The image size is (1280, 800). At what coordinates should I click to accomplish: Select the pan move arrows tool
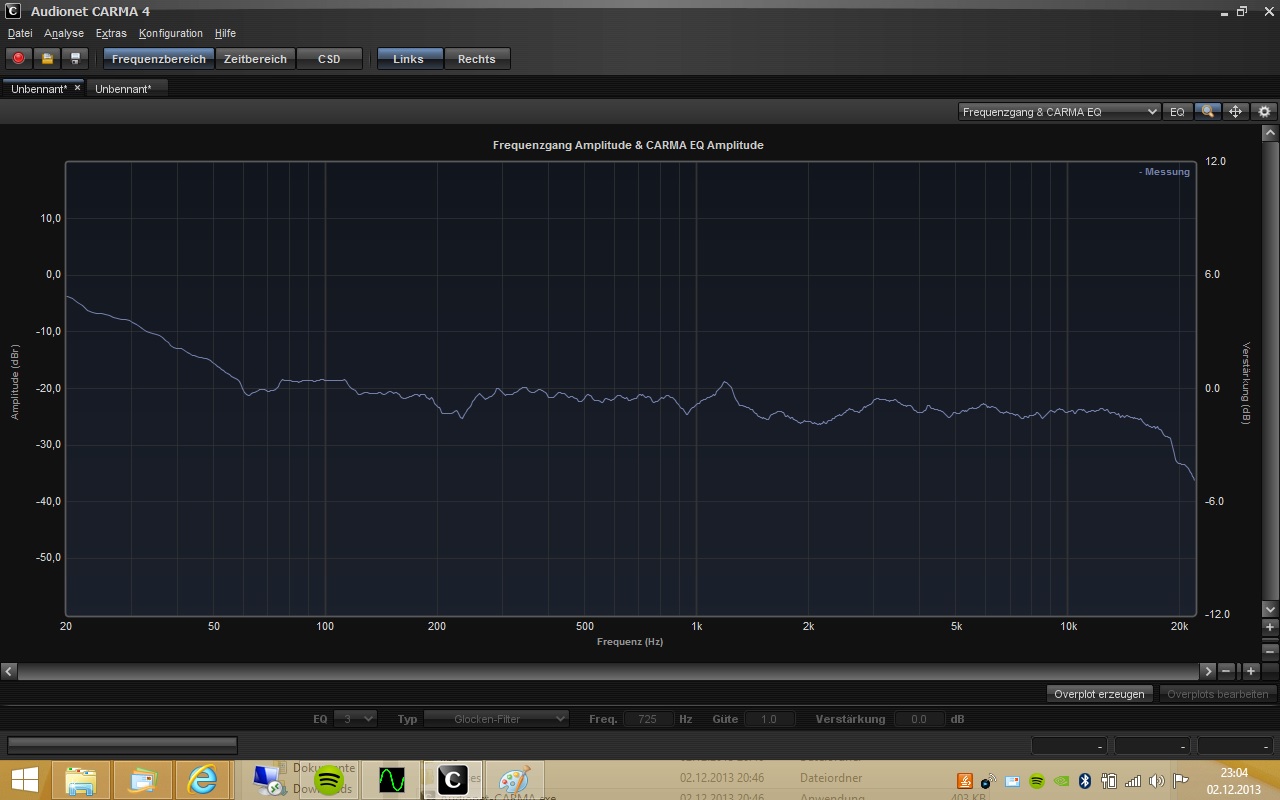(1235, 112)
